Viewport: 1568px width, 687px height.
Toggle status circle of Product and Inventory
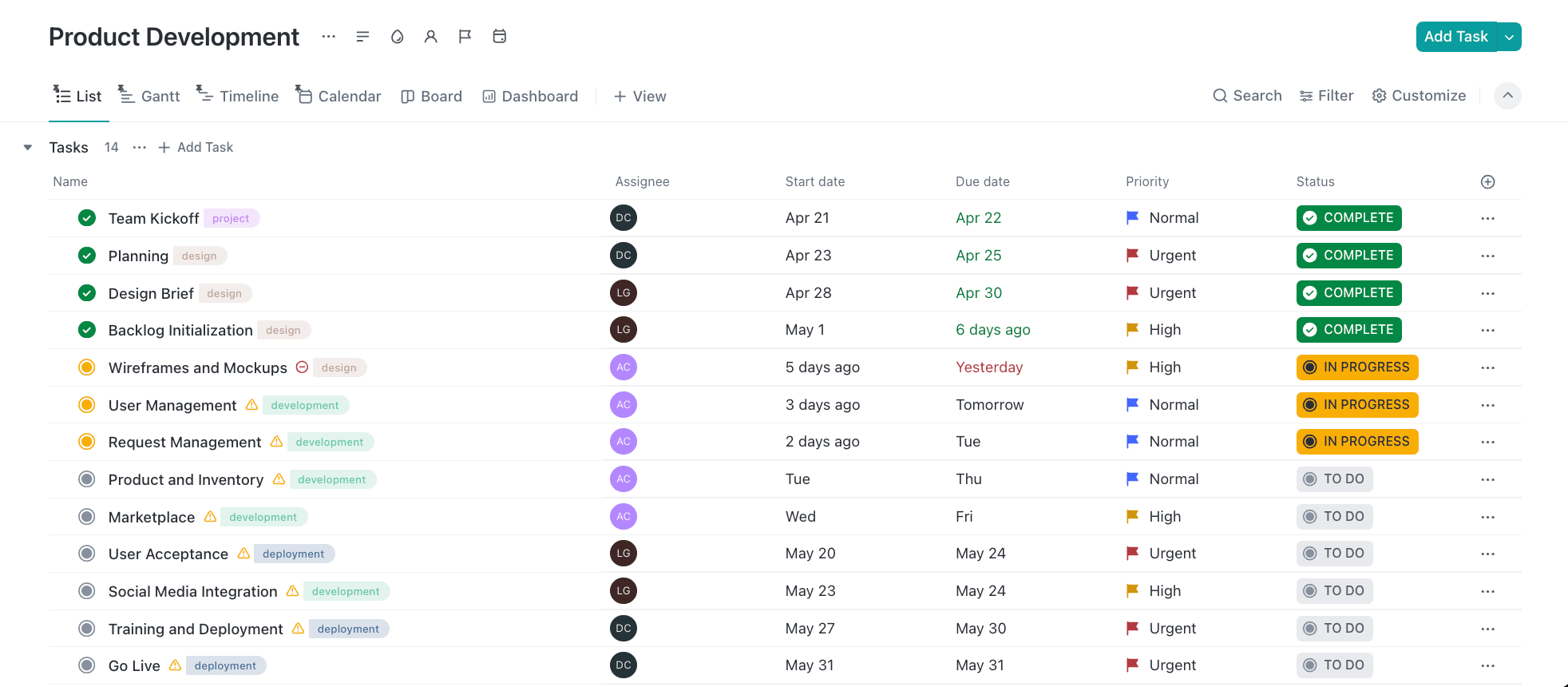[x=87, y=479]
